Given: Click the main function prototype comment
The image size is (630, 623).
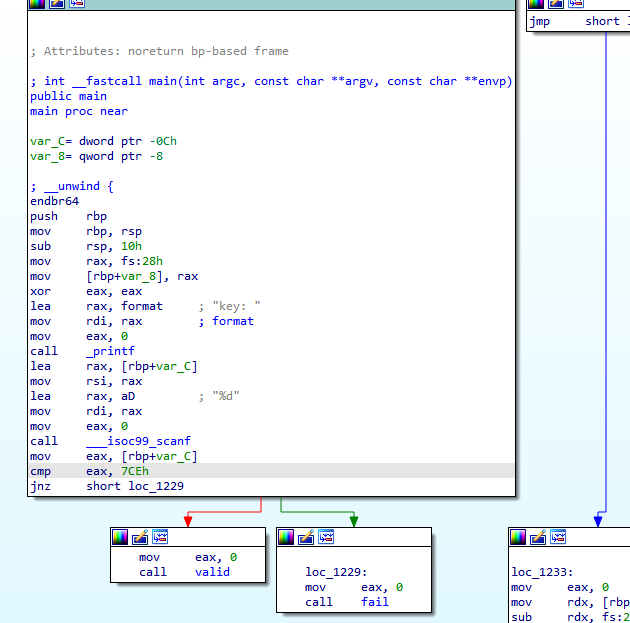Looking at the screenshot, I should pos(271,81).
